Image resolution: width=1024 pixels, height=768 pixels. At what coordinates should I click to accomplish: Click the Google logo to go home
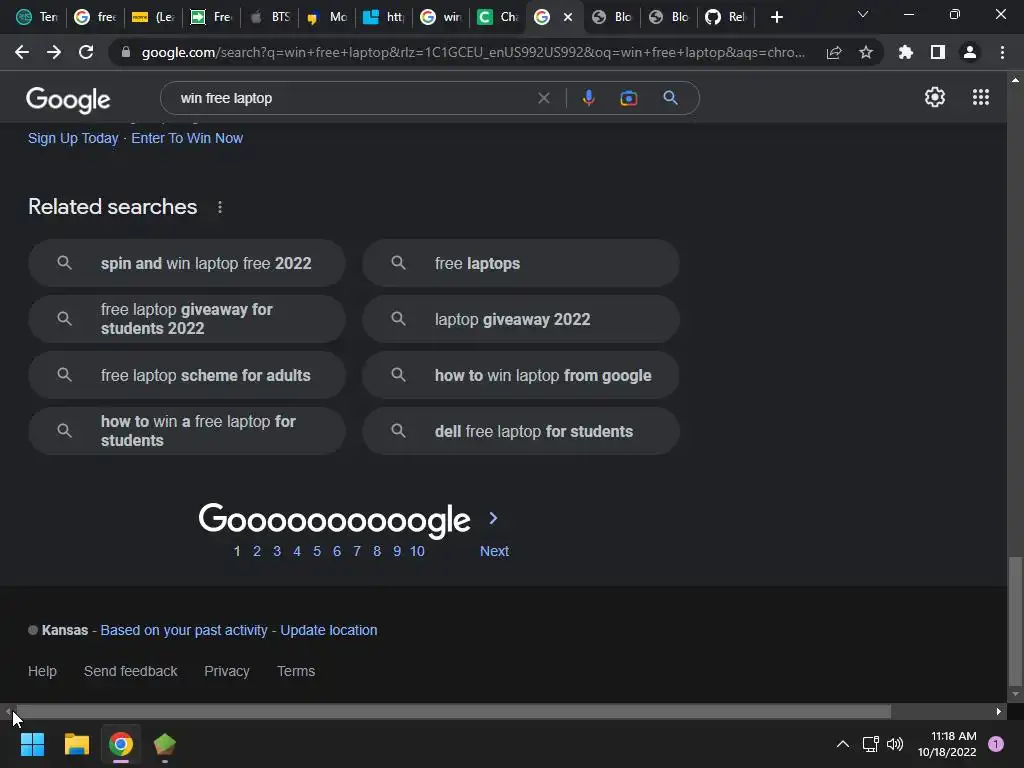pos(68,100)
